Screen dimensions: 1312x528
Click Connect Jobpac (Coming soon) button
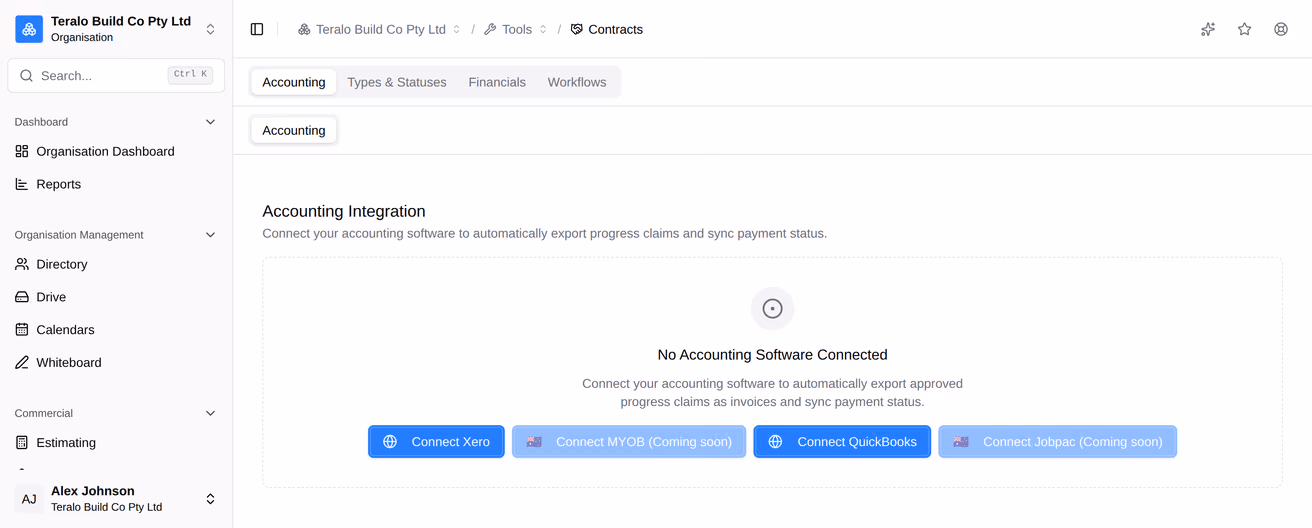point(1057,442)
